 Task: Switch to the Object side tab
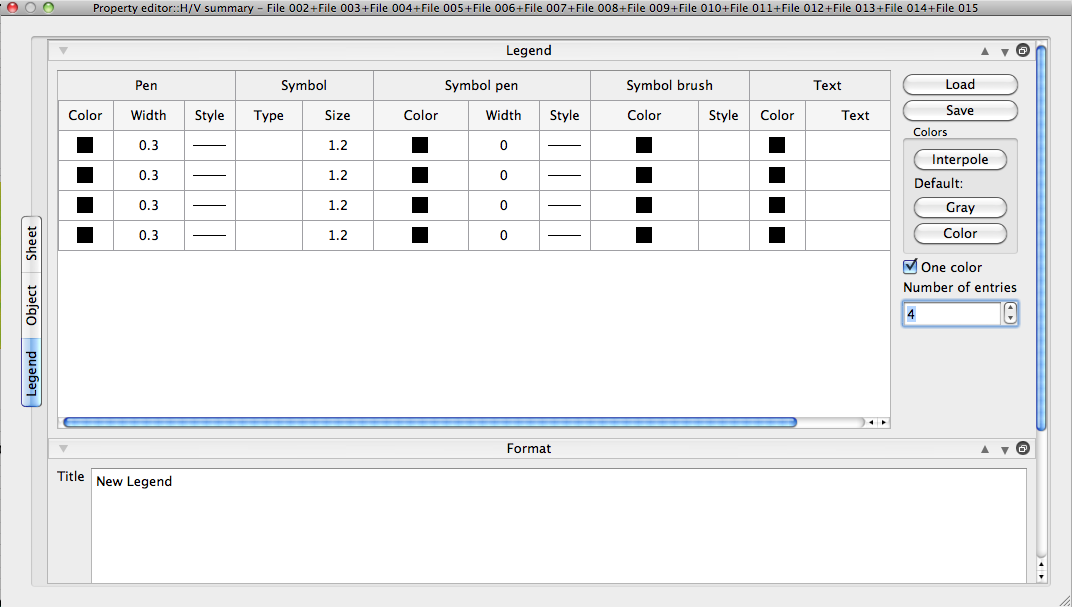(x=32, y=305)
